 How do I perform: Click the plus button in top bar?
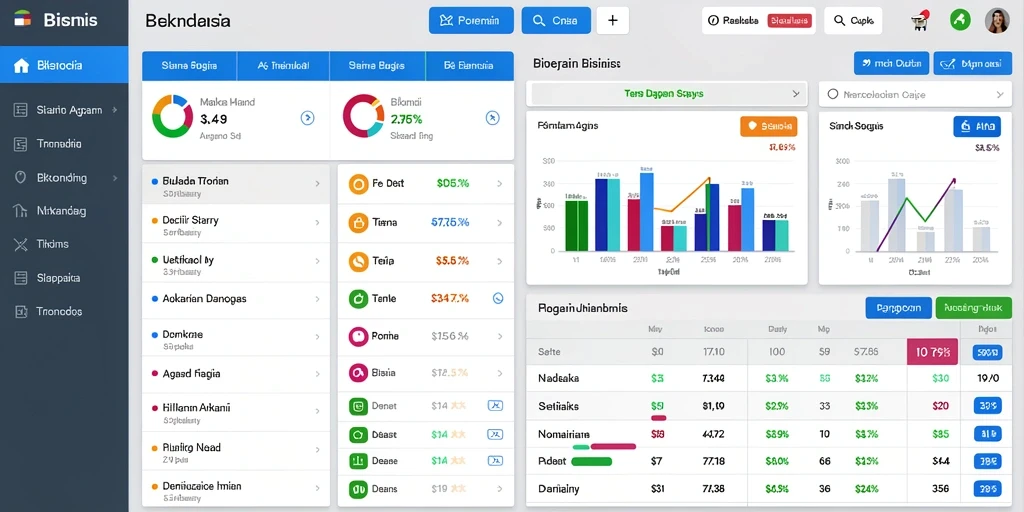pyautogui.click(x=613, y=21)
